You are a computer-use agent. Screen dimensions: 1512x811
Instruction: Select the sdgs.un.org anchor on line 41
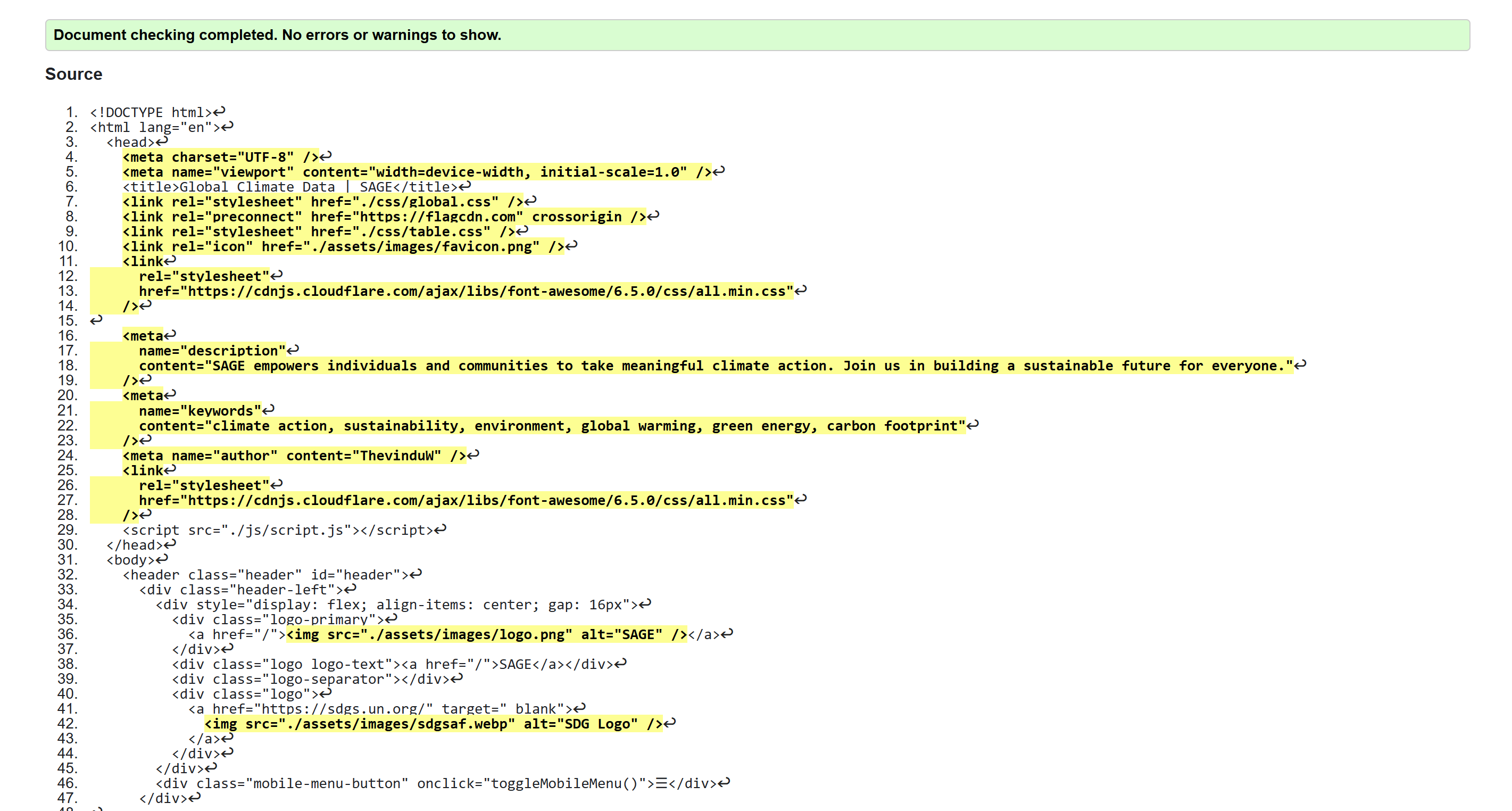coord(381,709)
